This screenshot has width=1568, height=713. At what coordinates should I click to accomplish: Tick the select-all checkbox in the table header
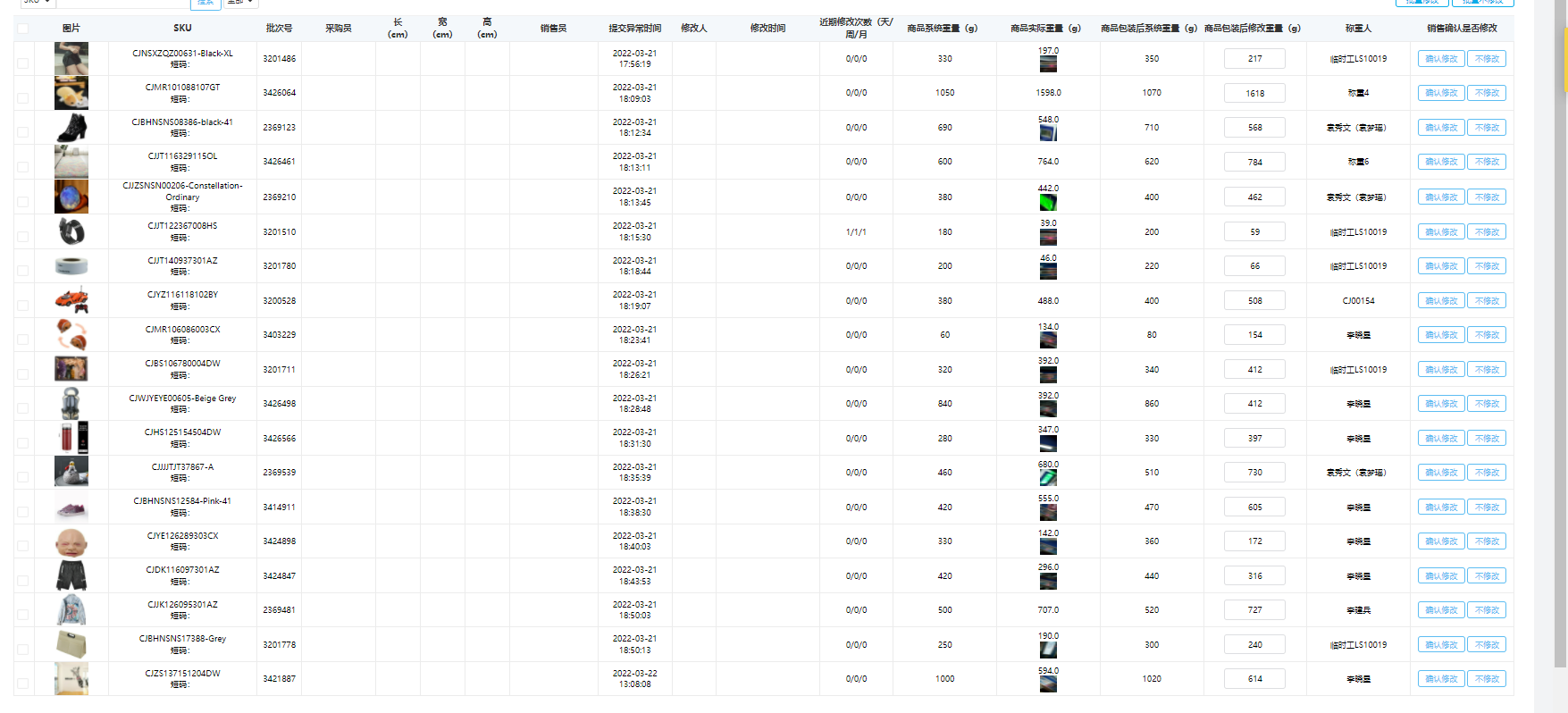click(22, 29)
